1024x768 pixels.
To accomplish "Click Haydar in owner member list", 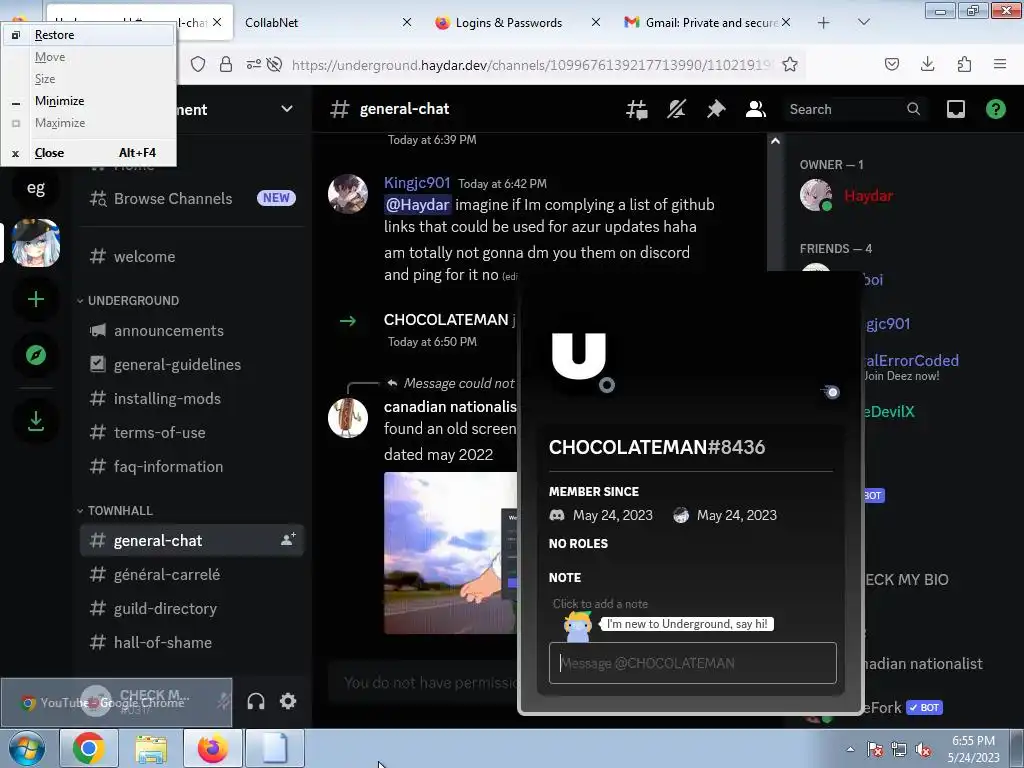I will tap(869, 195).
